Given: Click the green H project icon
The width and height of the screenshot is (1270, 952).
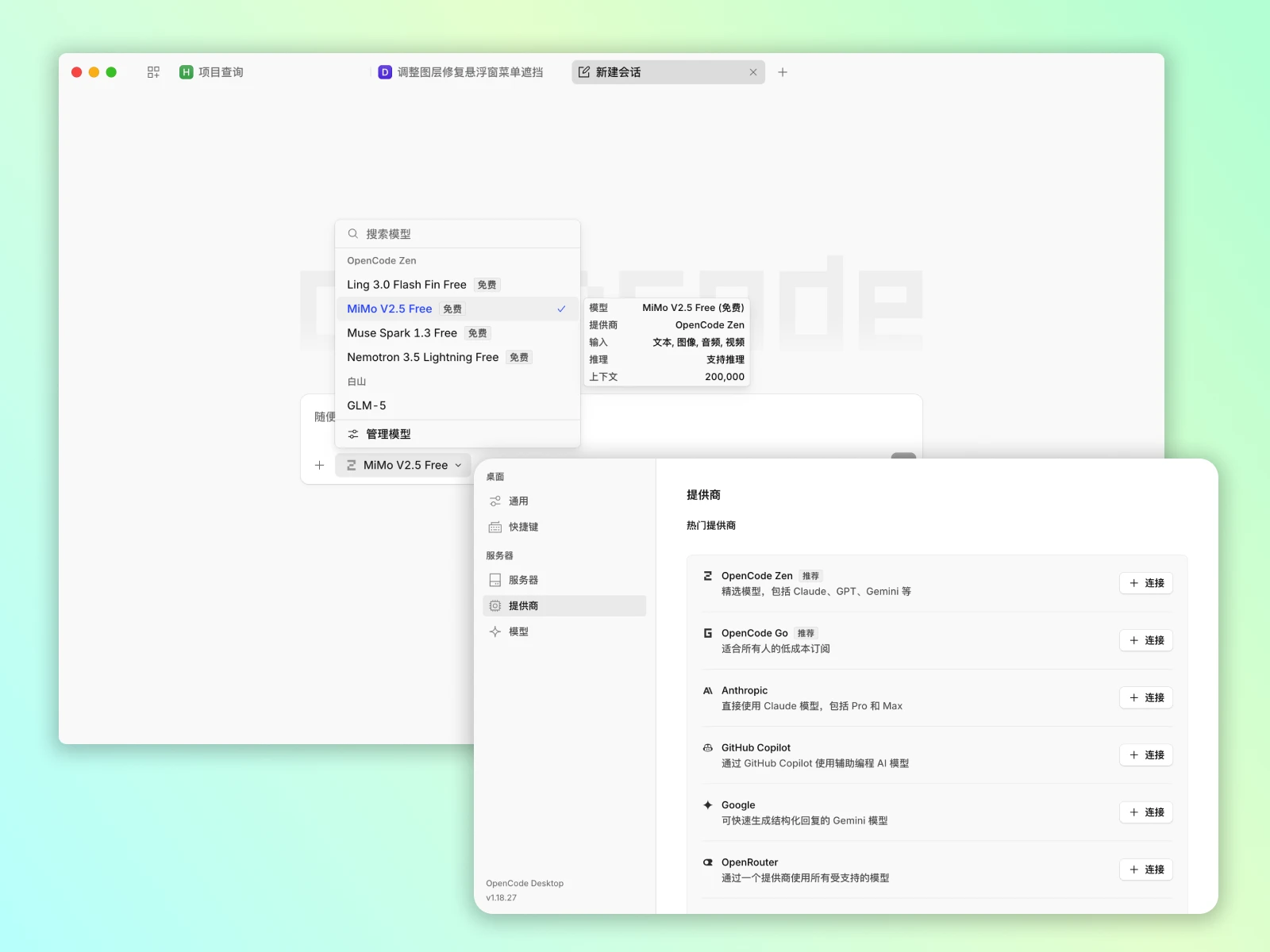Looking at the screenshot, I should pyautogui.click(x=187, y=72).
